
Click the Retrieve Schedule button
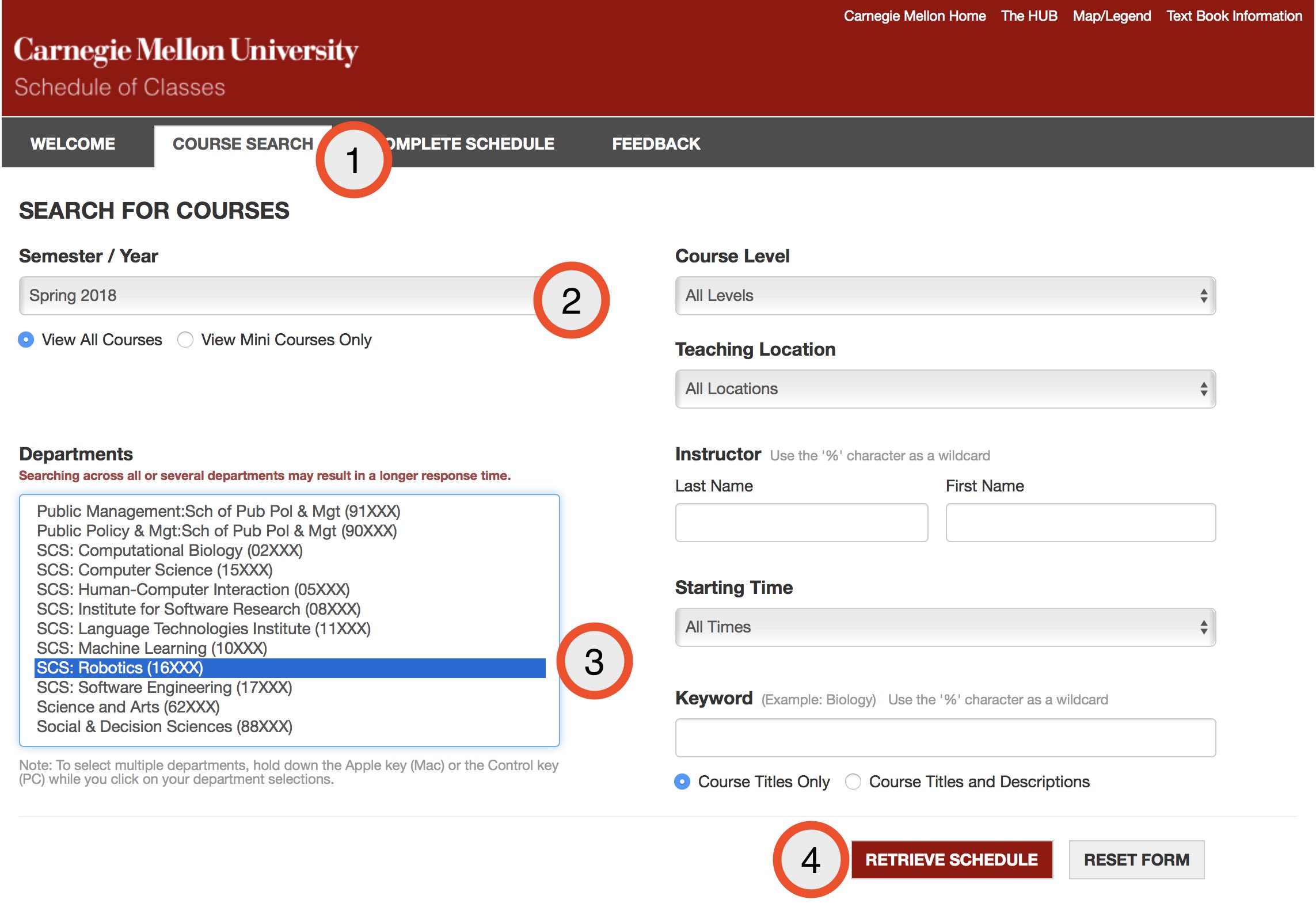point(952,860)
